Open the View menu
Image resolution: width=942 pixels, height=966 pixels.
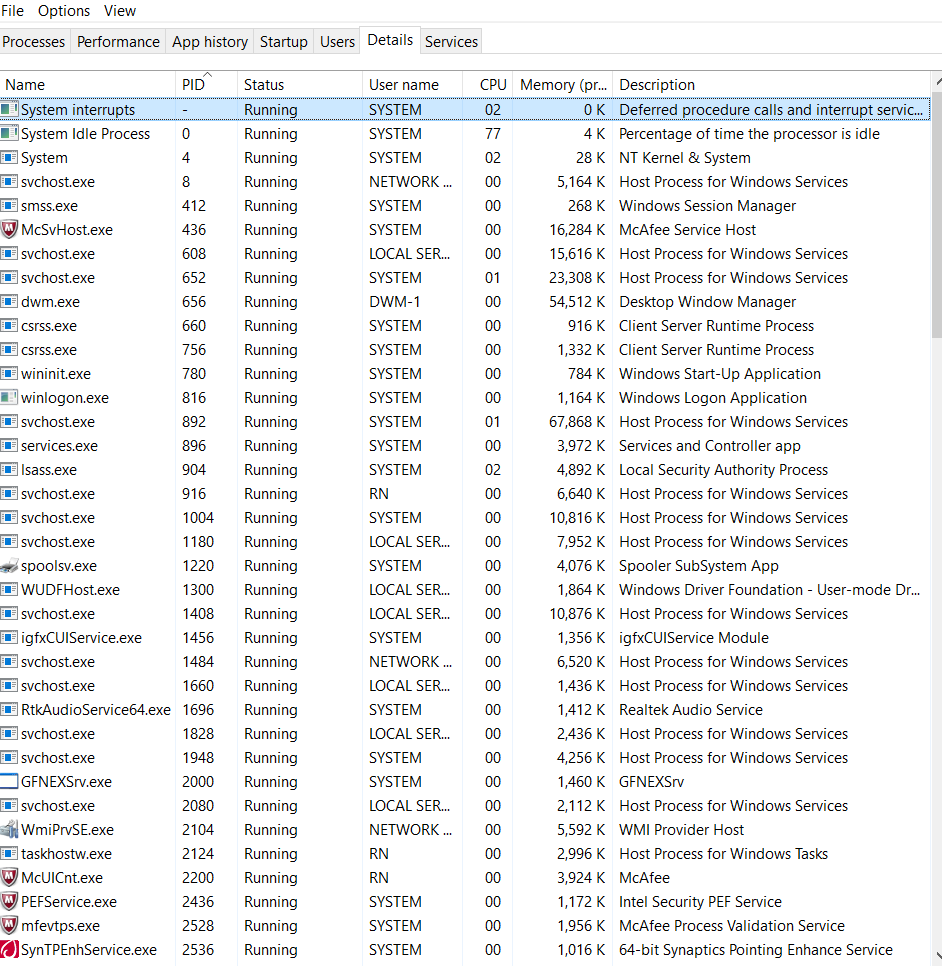(120, 11)
